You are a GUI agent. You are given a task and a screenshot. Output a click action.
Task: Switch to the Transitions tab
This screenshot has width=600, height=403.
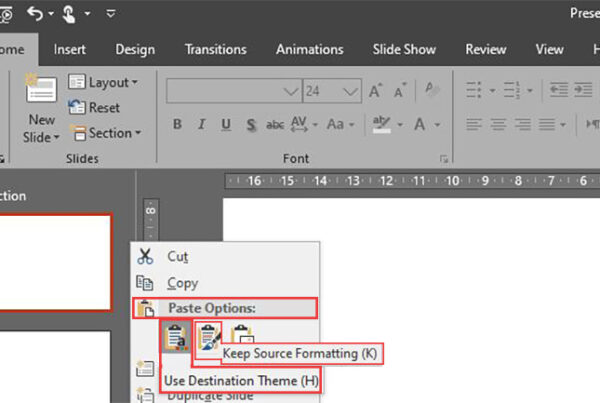pos(215,49)
